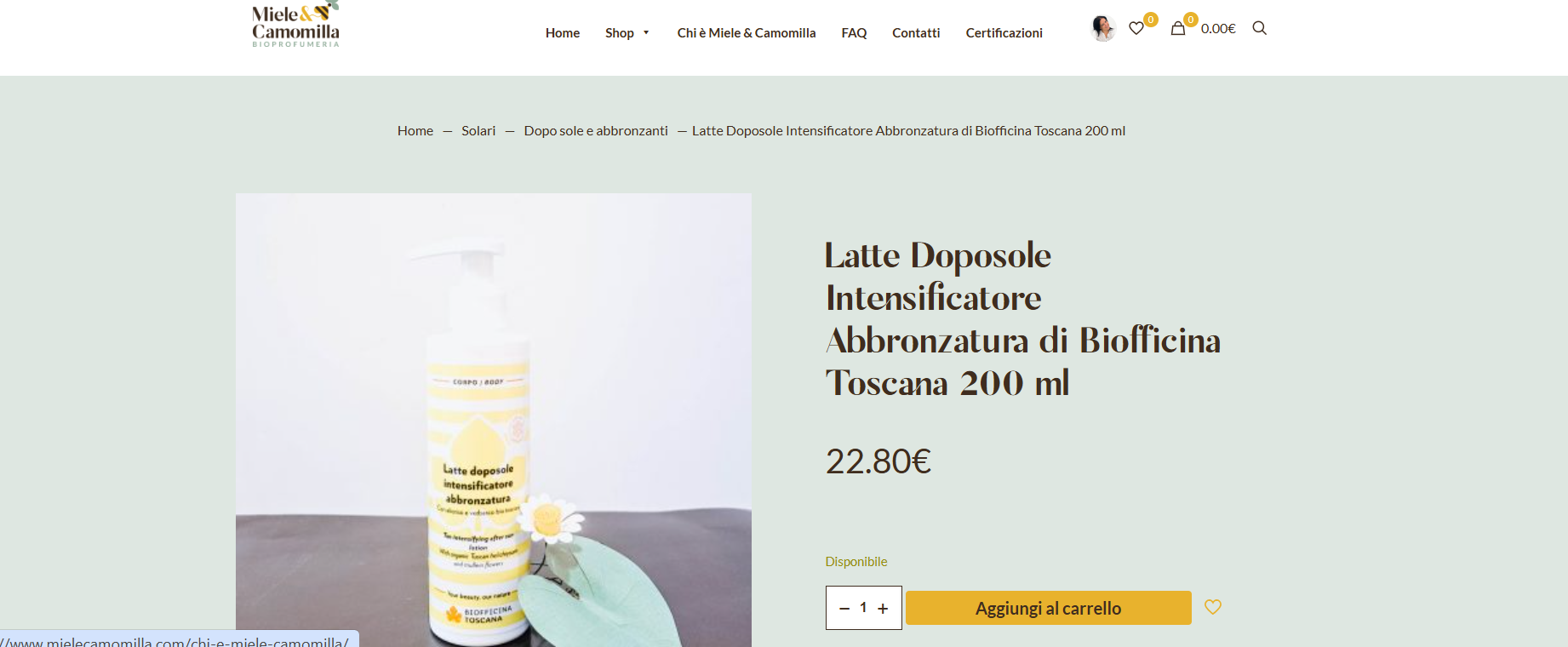
Task: Open the product bottle image
Action: (x=494, y=420)
